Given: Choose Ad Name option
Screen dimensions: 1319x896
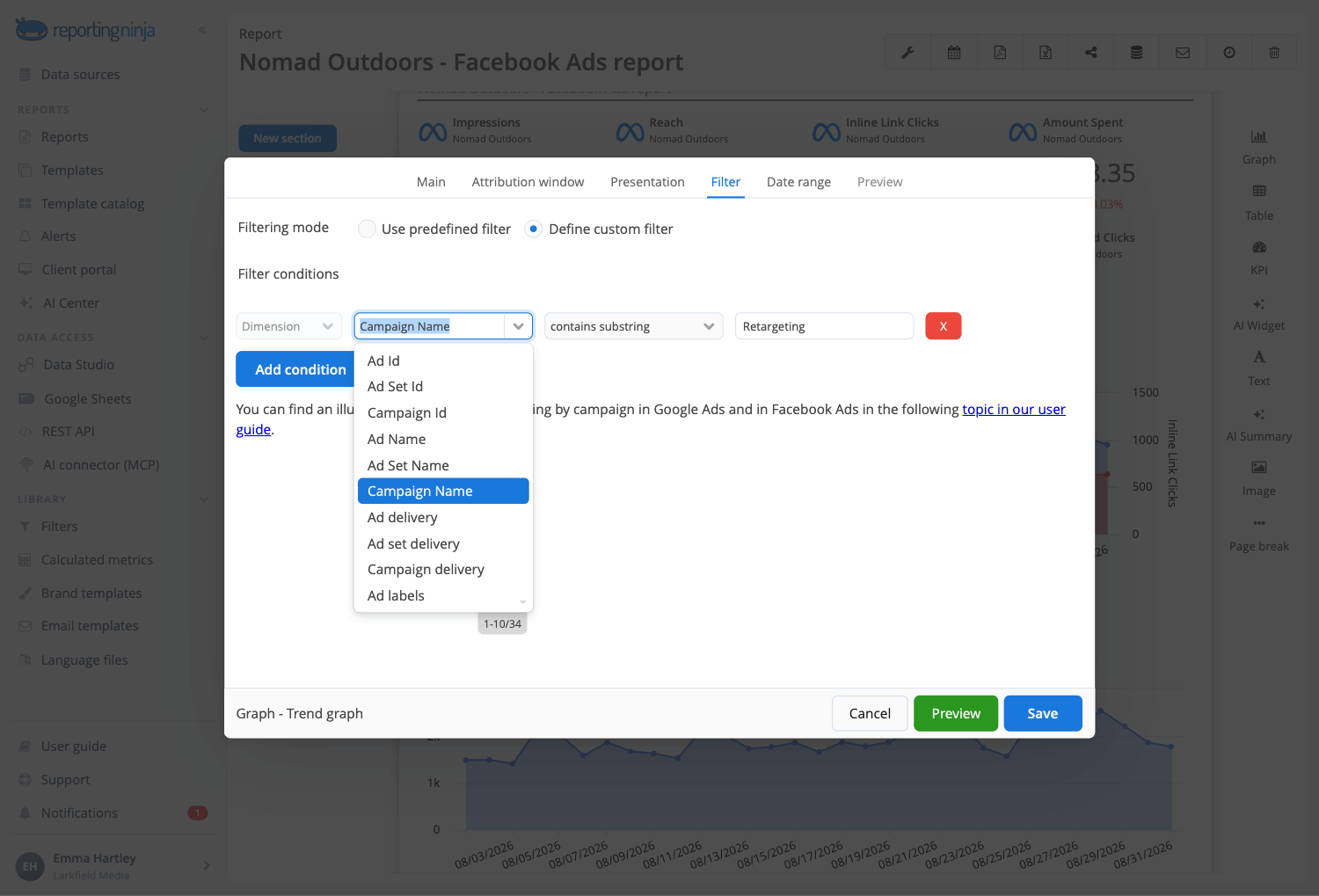Looking at the screenshot, I should pos(443,439).
